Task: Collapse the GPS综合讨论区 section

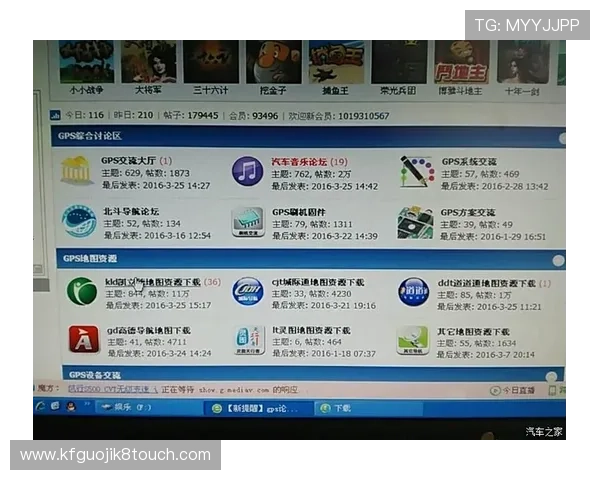Action: 562,139
